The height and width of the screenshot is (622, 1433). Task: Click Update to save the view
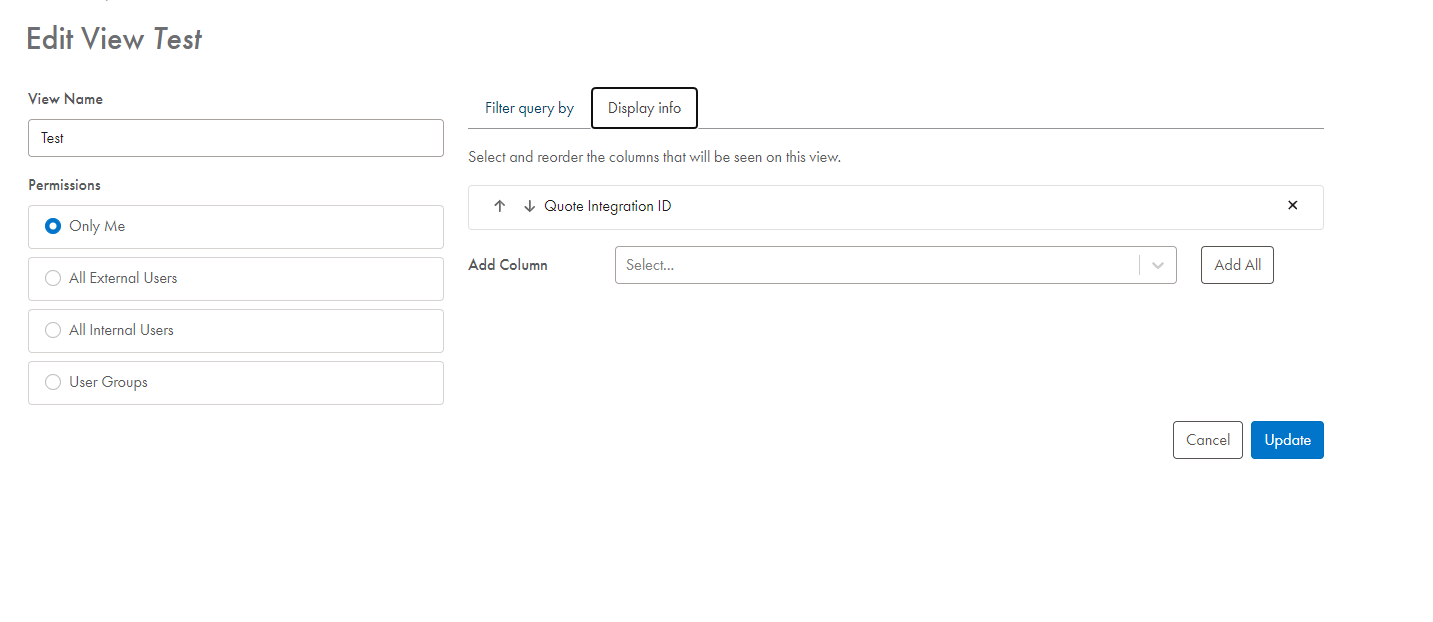(1287, 440)
